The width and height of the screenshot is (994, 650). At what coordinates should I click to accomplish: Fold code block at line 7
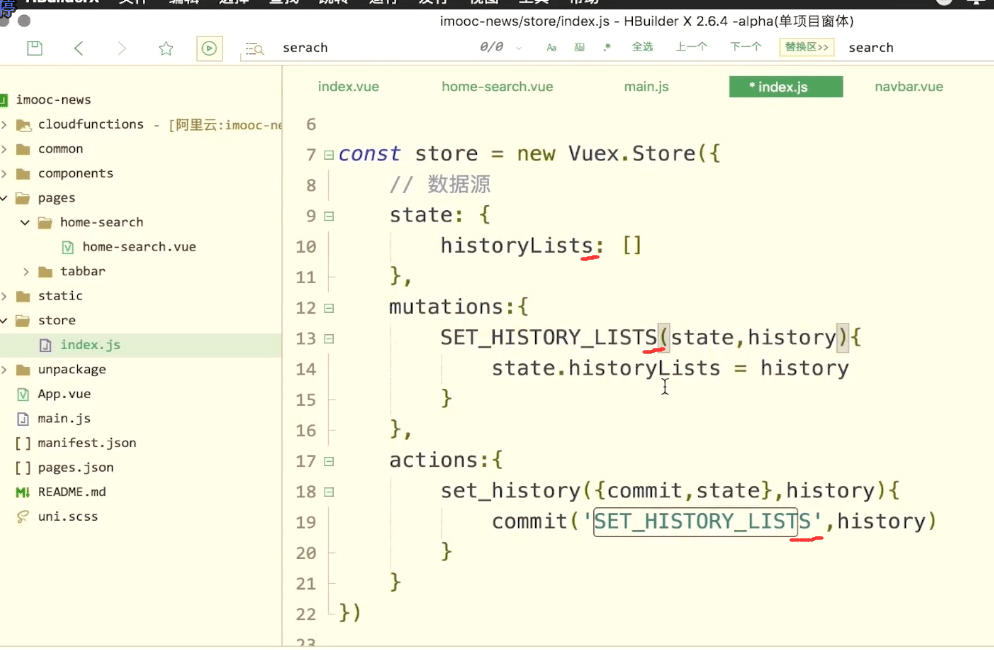329,155
